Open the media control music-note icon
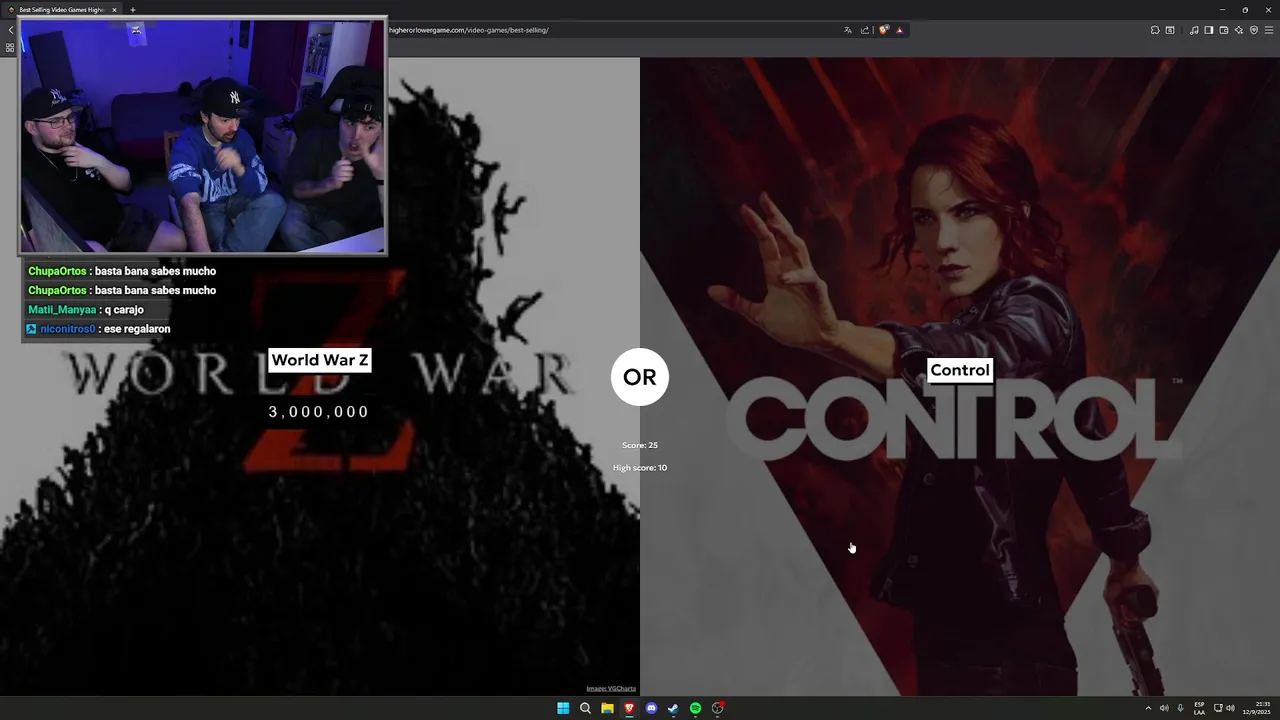 click(x=1194, y=30)
